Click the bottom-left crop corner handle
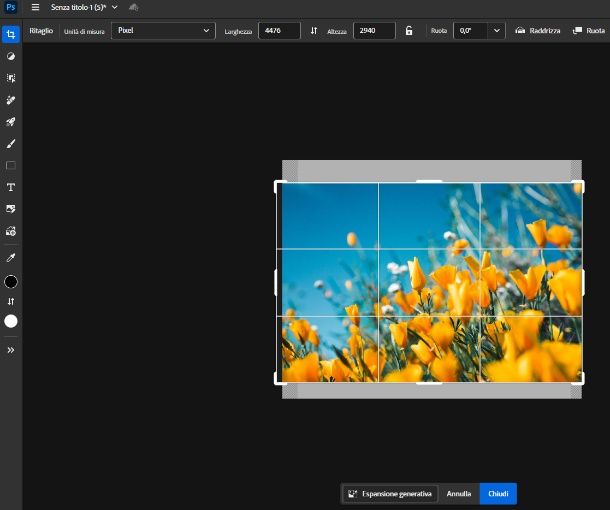Screen dimensions: 610x510 (280, 379)
